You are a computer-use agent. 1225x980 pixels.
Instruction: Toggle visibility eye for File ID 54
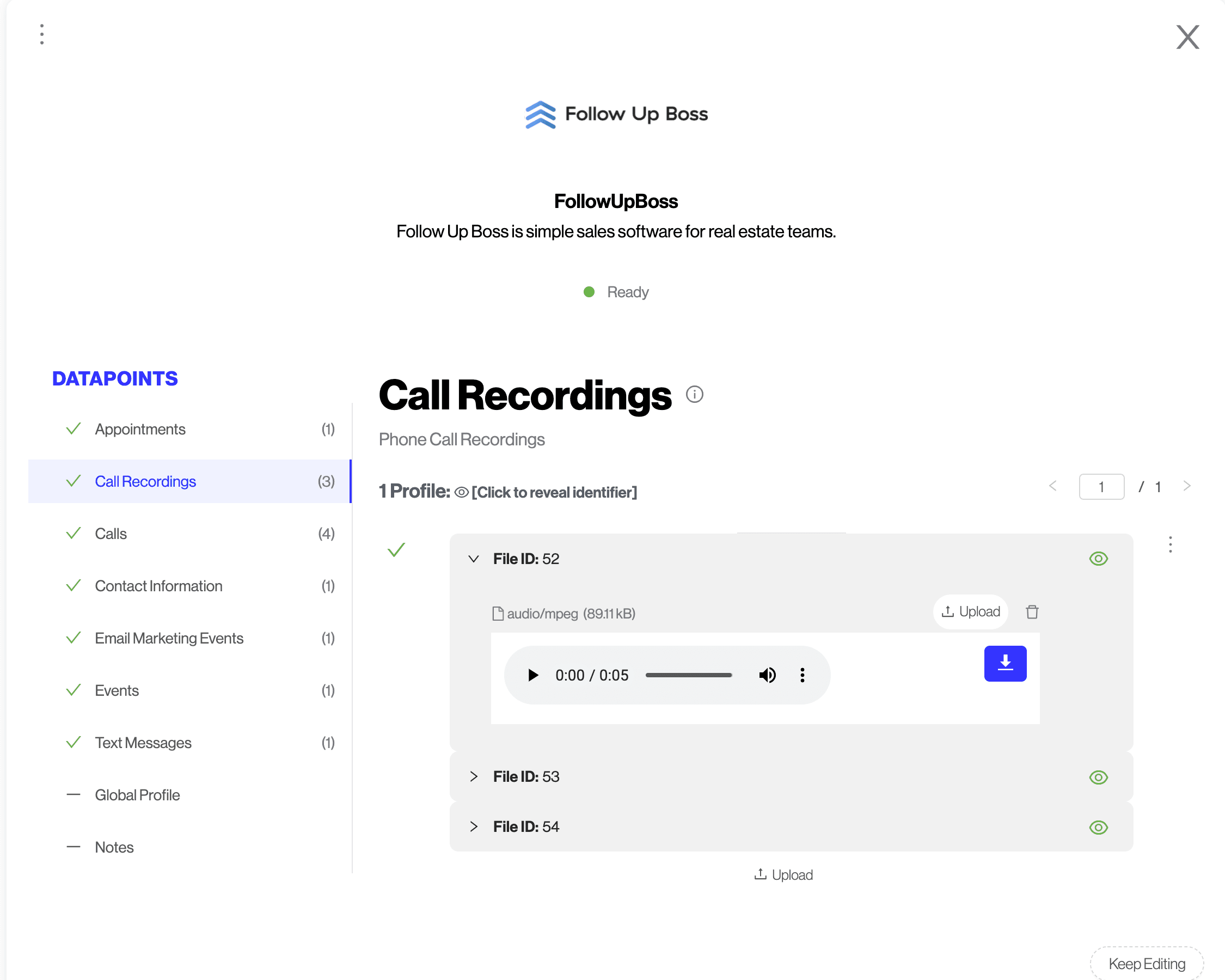click(x=1098, y=826)
